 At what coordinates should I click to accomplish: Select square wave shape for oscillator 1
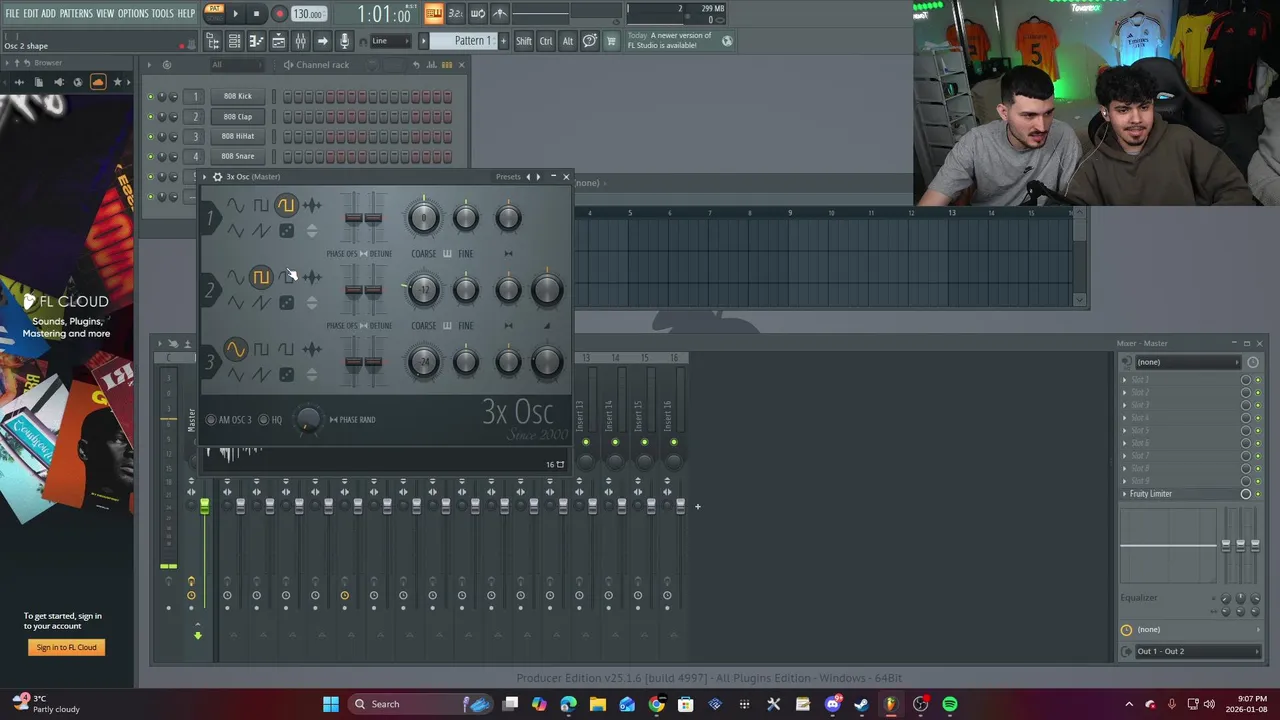[261, 205]
